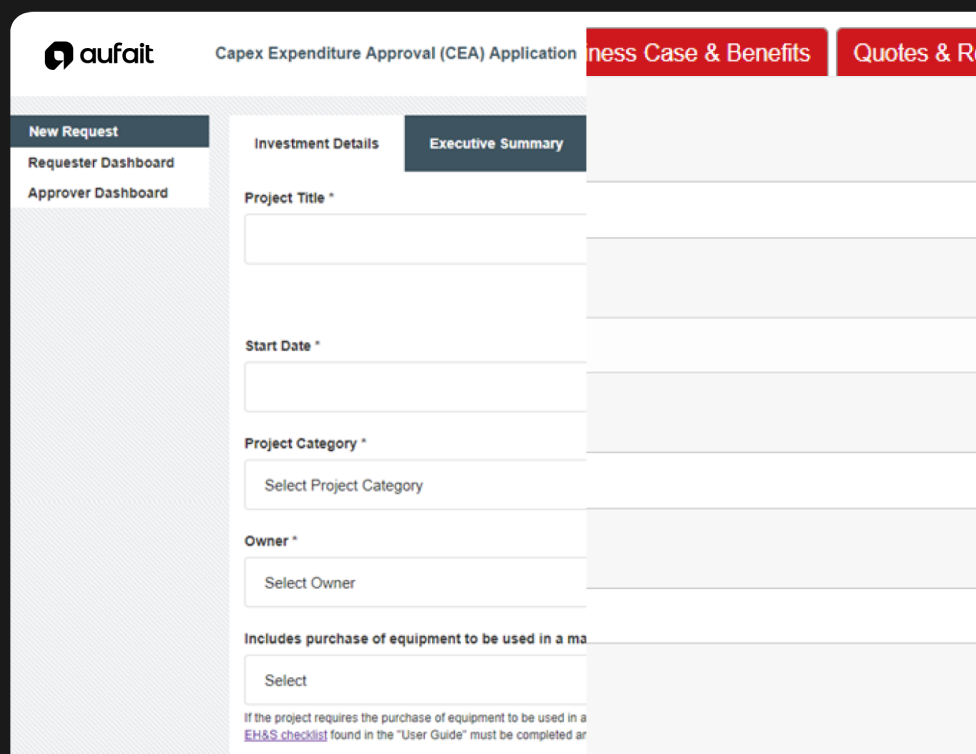This screenshot has height=754, width=976.
Task: Open the Approver Dashboard
Action: tap(98, 193)
